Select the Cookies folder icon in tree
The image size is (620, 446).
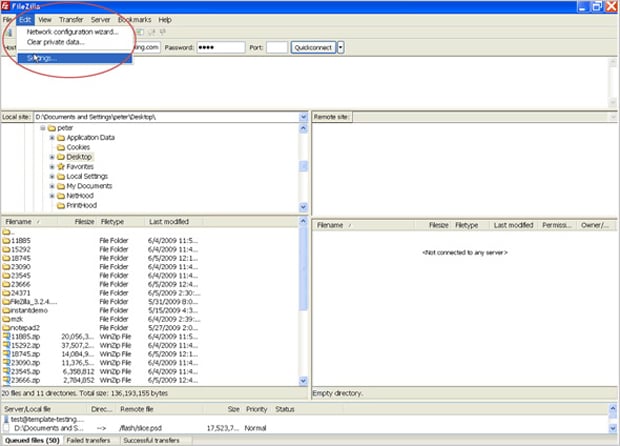(x=59, y=147)
